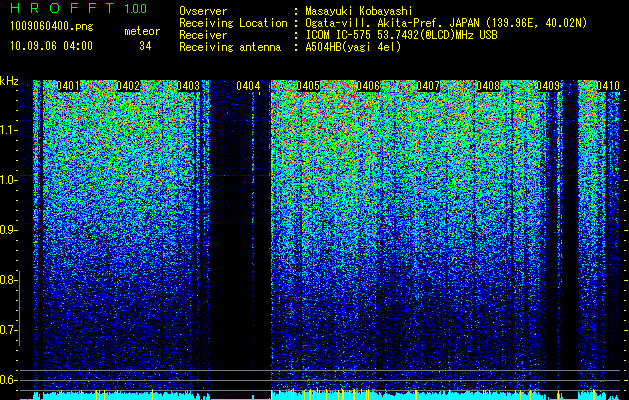Click the 0406 time marker
Screen dimensions: 629x400
coord(368,86)
